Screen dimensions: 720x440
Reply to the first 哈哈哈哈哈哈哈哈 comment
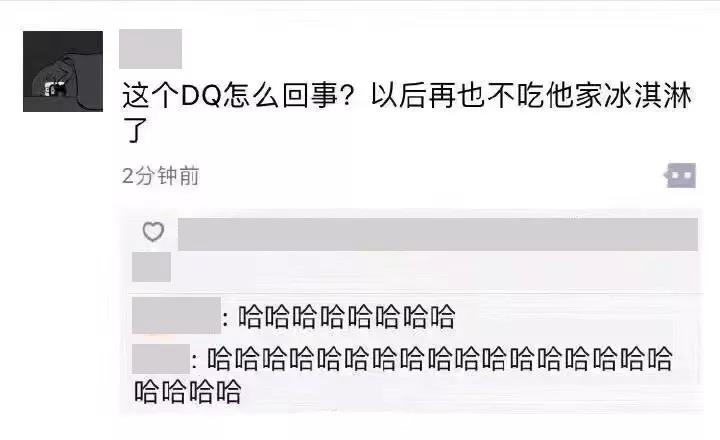point(347,317)
